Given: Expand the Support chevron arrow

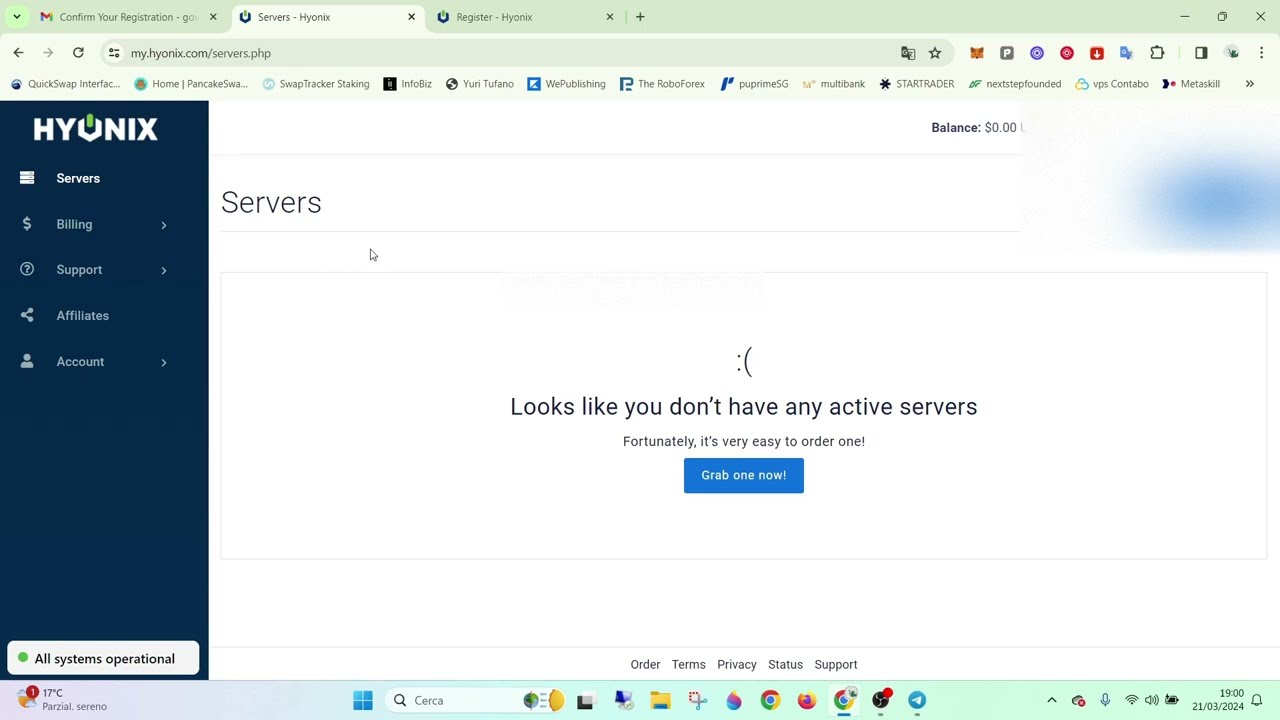Looking at the screenshot, I should pos(164,270).
